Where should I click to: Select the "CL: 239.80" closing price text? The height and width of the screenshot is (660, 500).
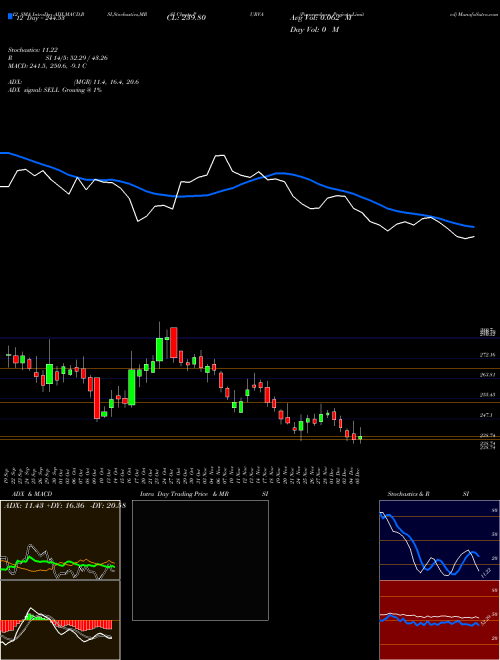[x=185, y=18]
